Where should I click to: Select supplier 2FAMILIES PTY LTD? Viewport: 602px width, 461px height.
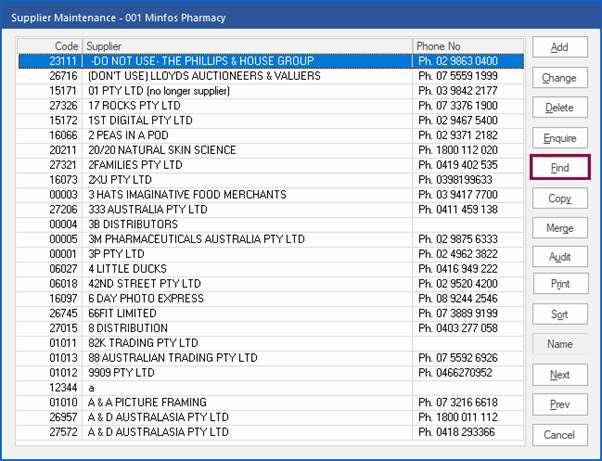point(271,165)
